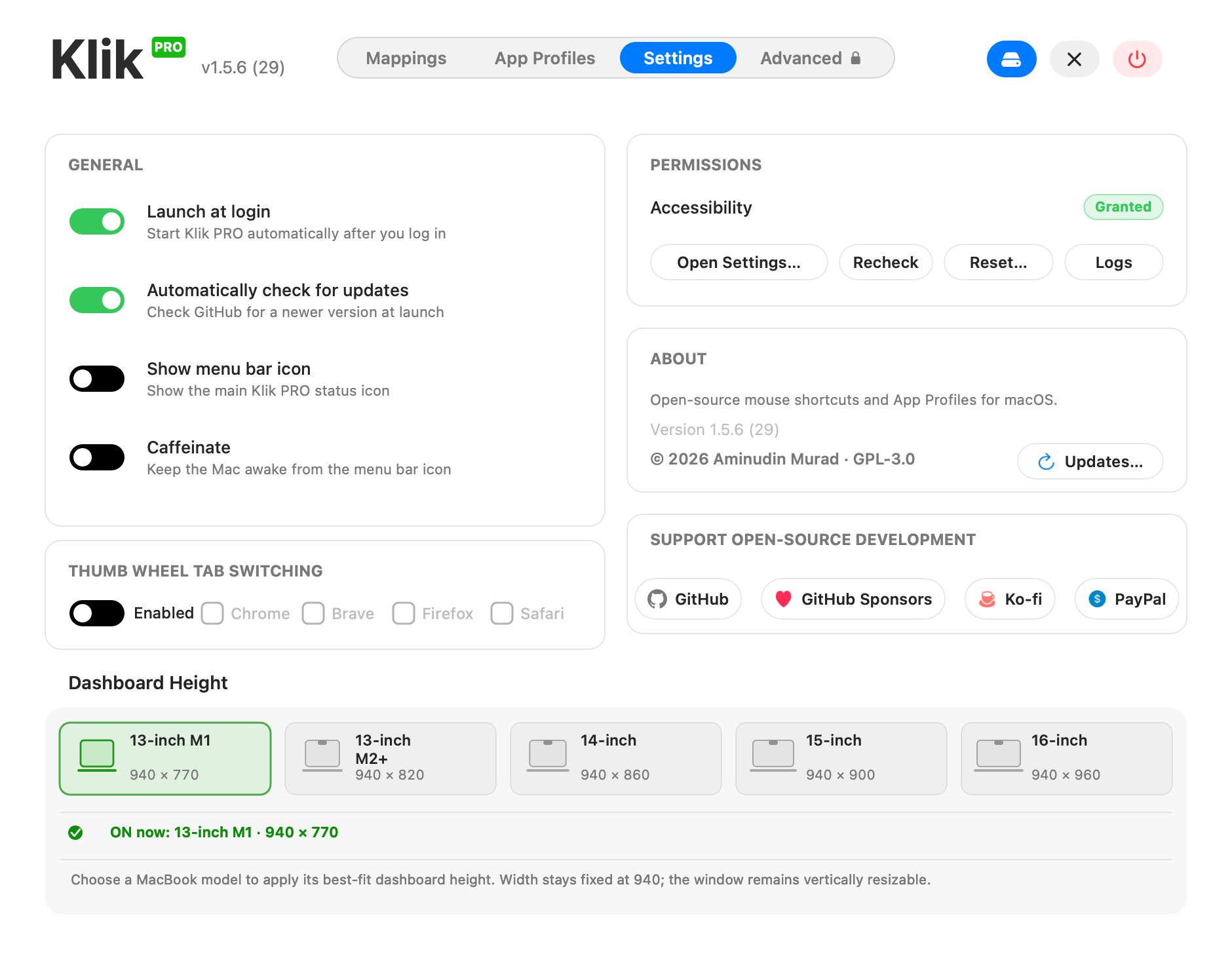The width and height of the screenshot is (1232, 967).
Task: Click the GitHub octocat icon
Action: pos(657,599)
